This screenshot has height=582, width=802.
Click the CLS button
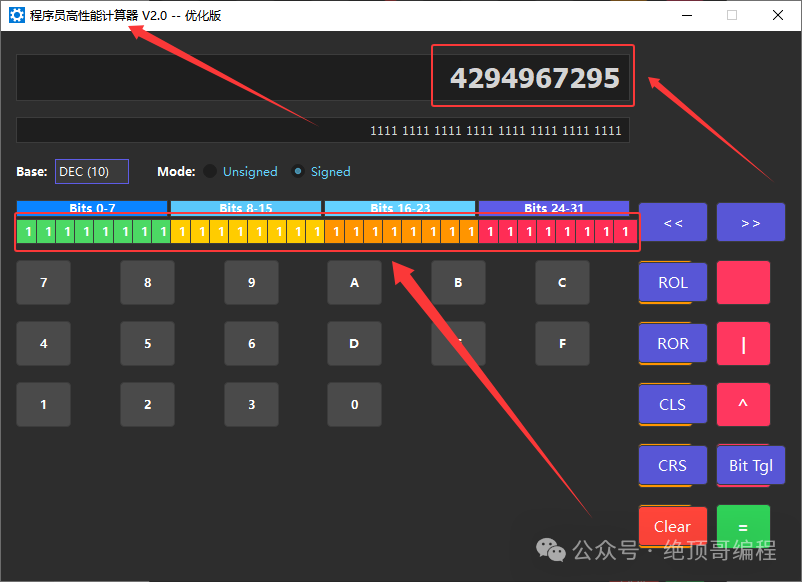[x=673, y=404]
